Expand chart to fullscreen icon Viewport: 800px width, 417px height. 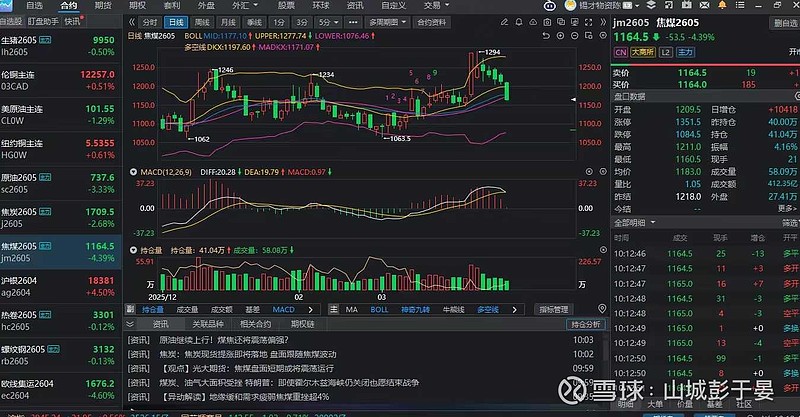[588, 22]
